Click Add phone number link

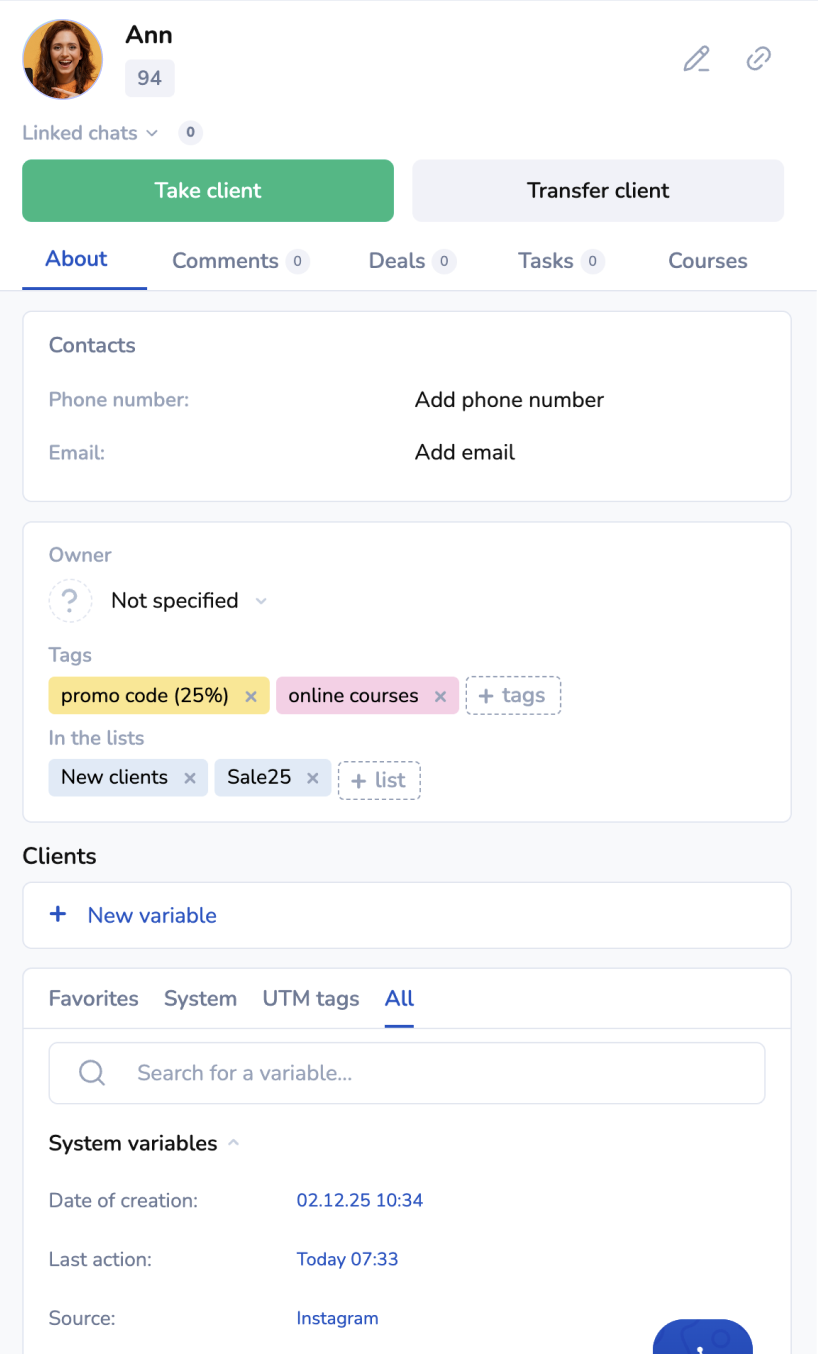click(x=509, y=400)
